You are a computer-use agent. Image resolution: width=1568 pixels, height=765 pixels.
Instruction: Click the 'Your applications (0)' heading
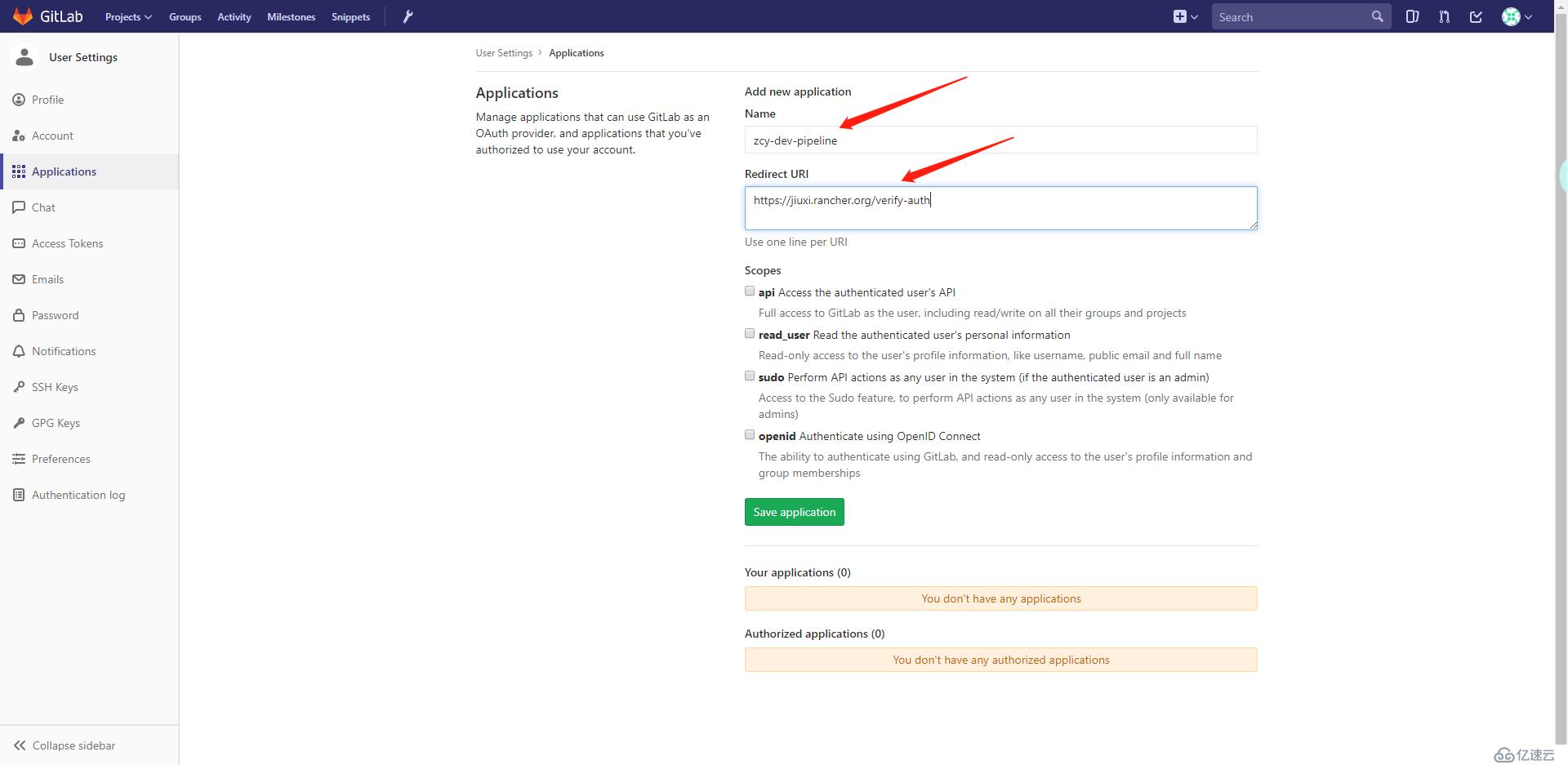tap(798, 572)
